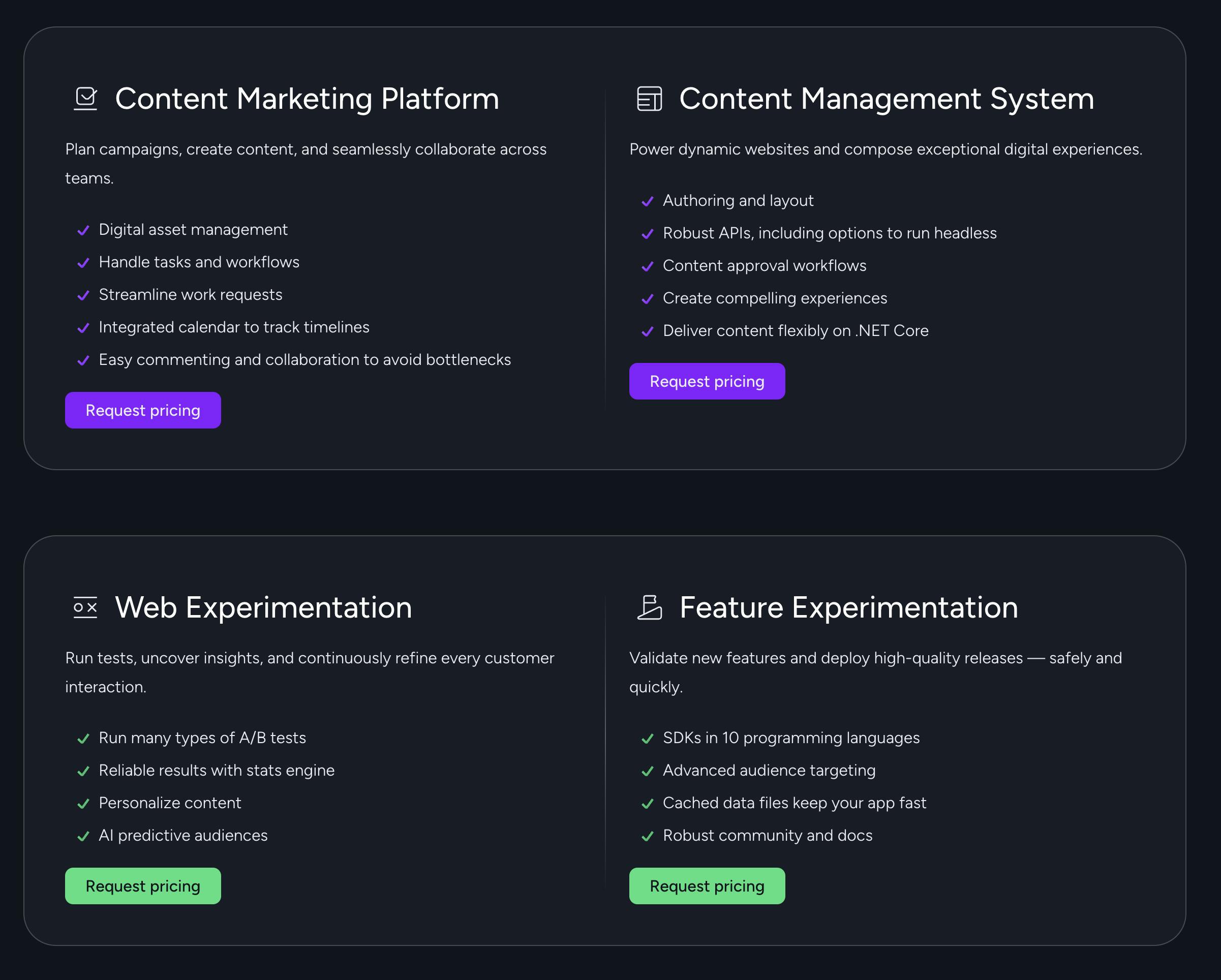Click the Content Management System heading
The height and width of the screenshot is (980, 1221).
(x=887, y=99)
